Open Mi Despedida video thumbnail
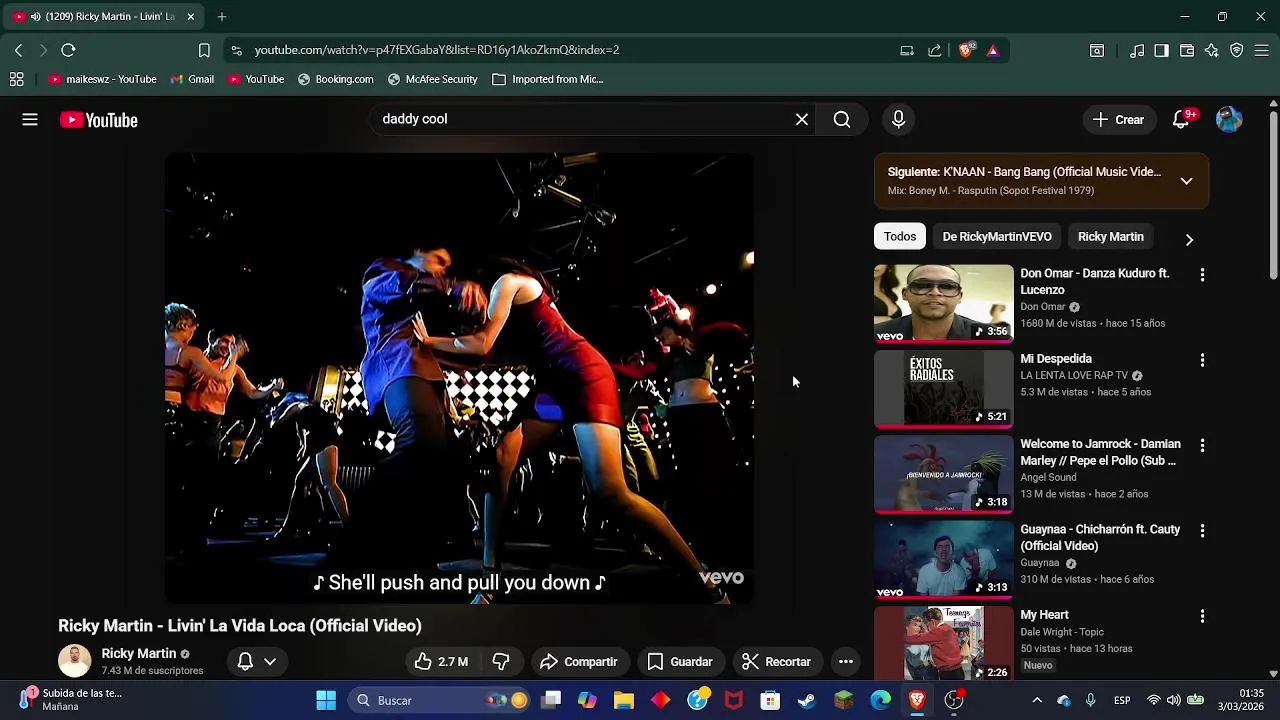 [x=943, y=388]
